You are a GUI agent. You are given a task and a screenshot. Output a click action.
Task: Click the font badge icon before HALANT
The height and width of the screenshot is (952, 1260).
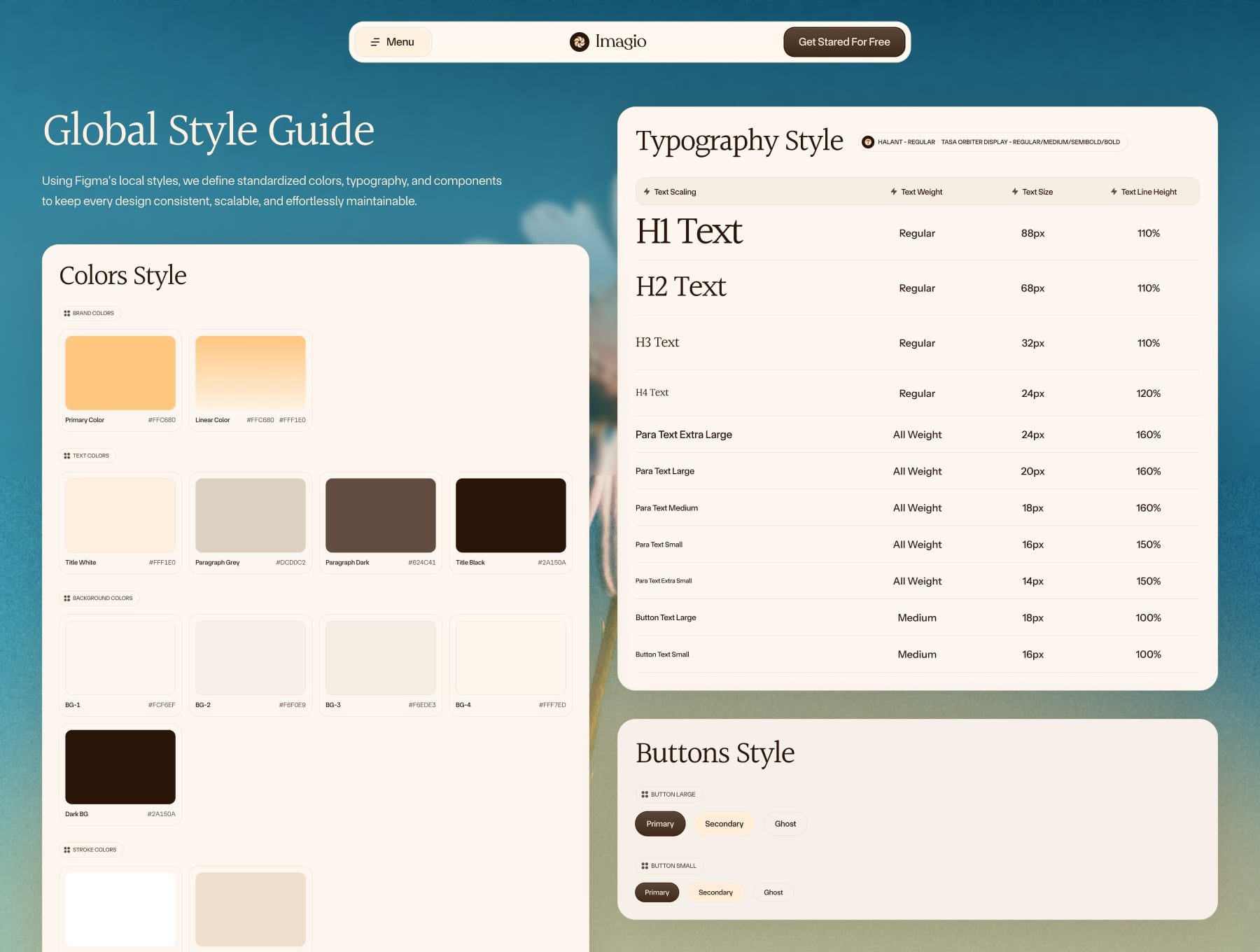tap(868, 142)
